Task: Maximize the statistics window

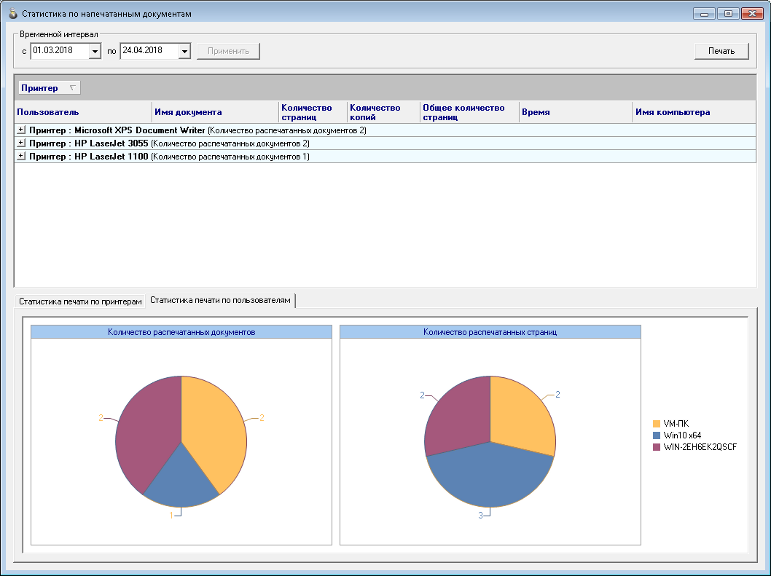Action: [x=728, y=14]
